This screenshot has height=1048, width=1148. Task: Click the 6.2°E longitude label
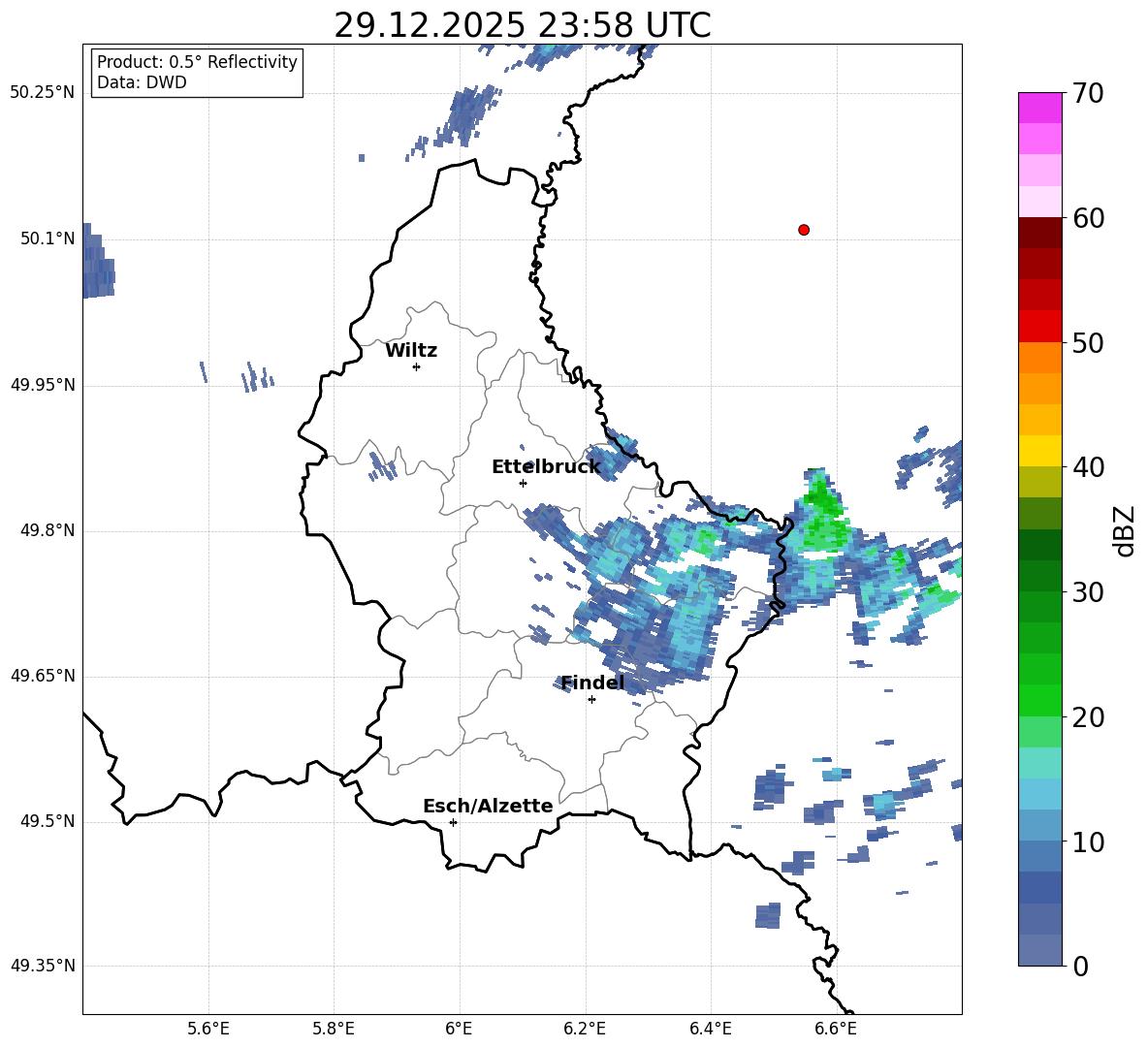(585, 1029)
